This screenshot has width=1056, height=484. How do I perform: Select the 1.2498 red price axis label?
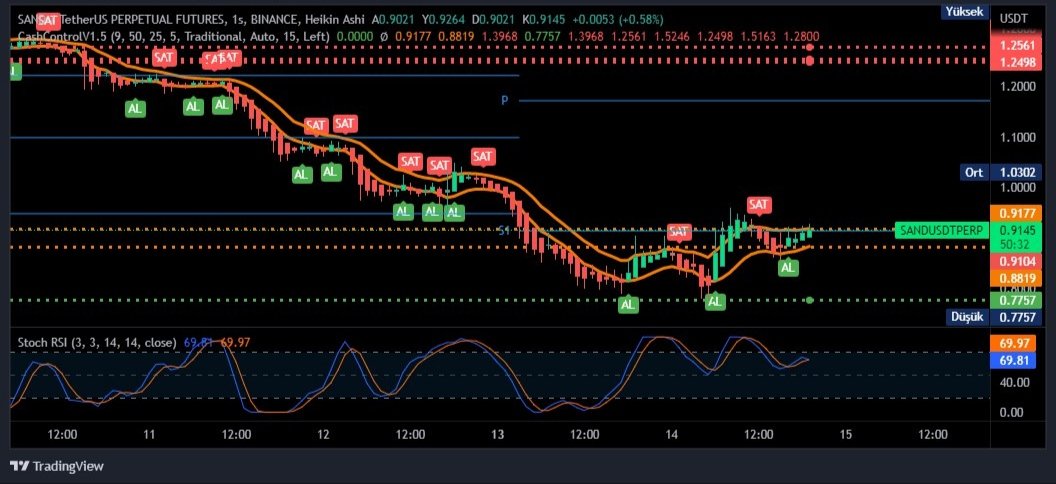pyautogui.click(x=1017, y=63)
